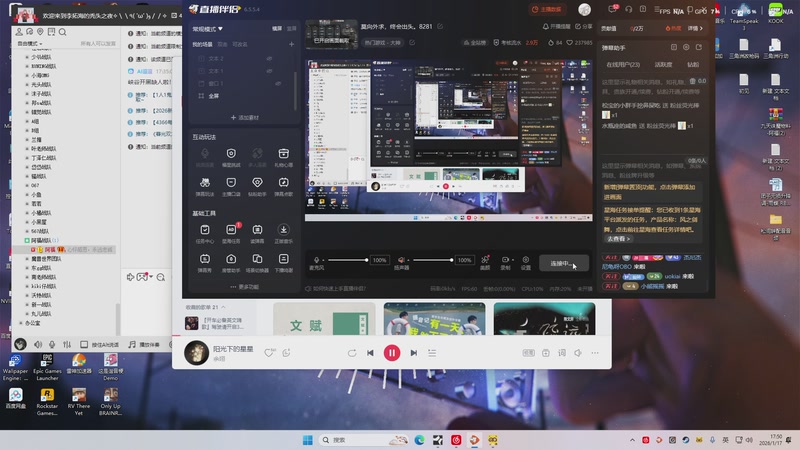The image size is (800, 450).
Task: Open the 设置 settings gear beside 录制
Action: [x=526, y=260]
